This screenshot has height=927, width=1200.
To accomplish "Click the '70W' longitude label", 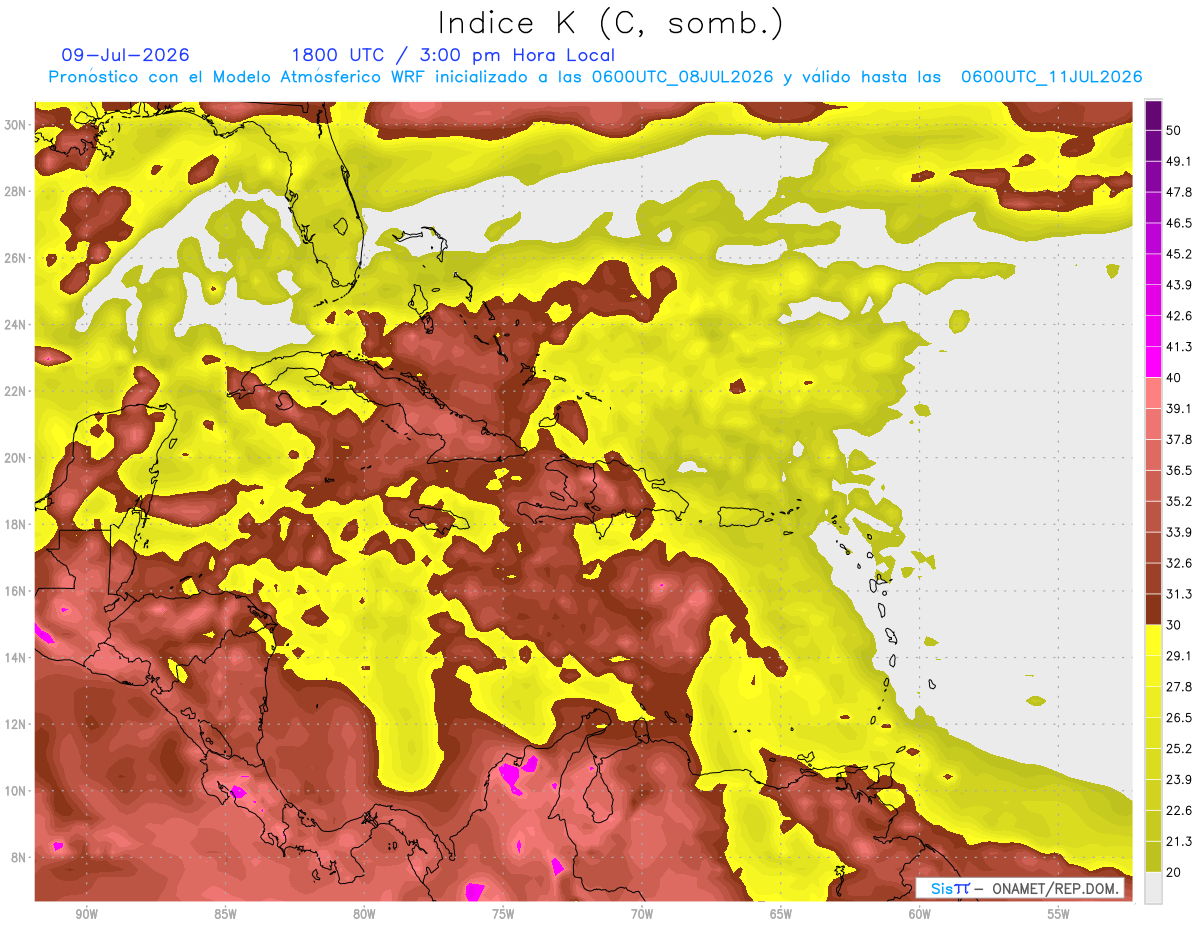I will pos(642,915).
